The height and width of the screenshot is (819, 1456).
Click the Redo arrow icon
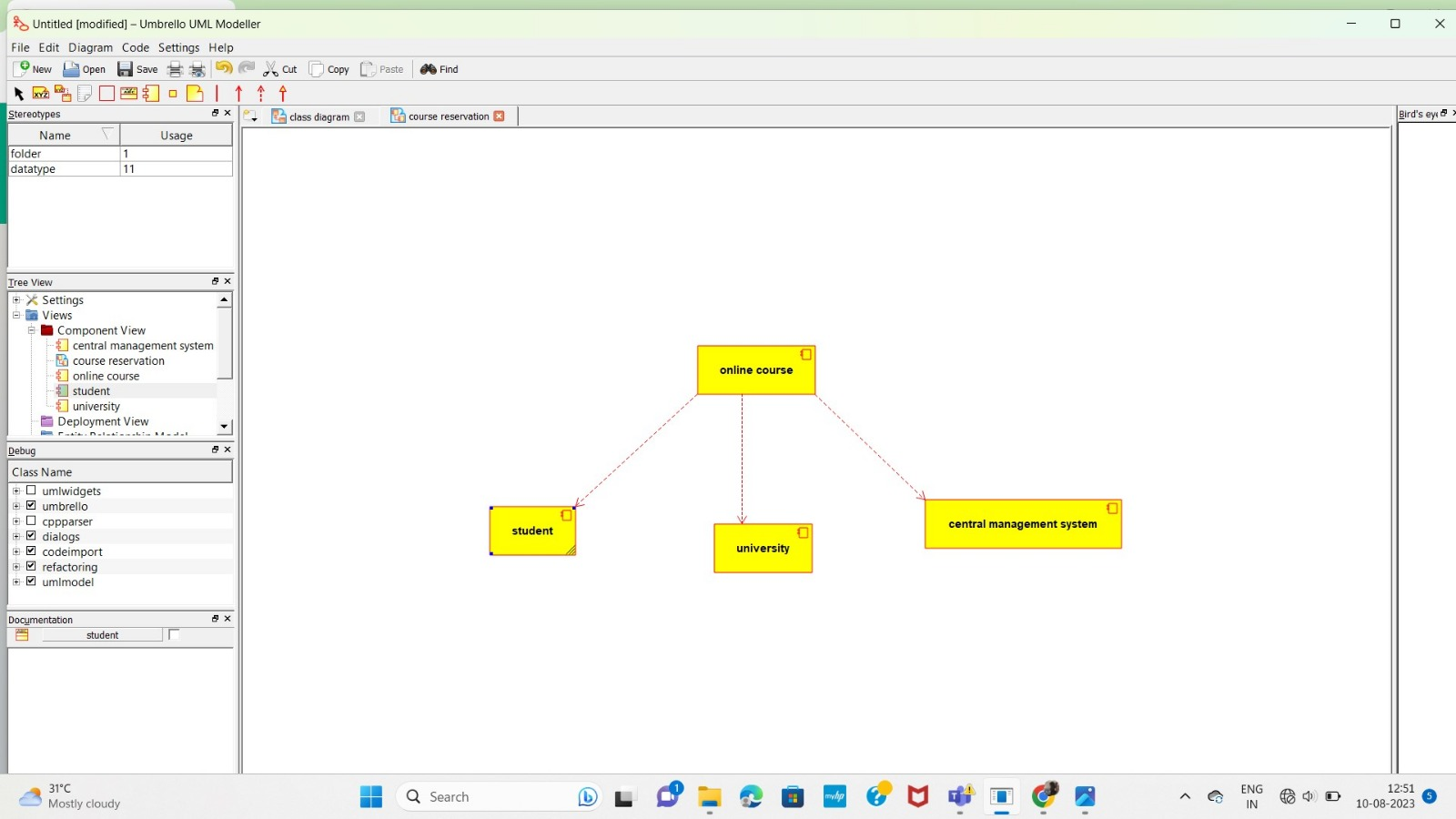coord(247,69)
